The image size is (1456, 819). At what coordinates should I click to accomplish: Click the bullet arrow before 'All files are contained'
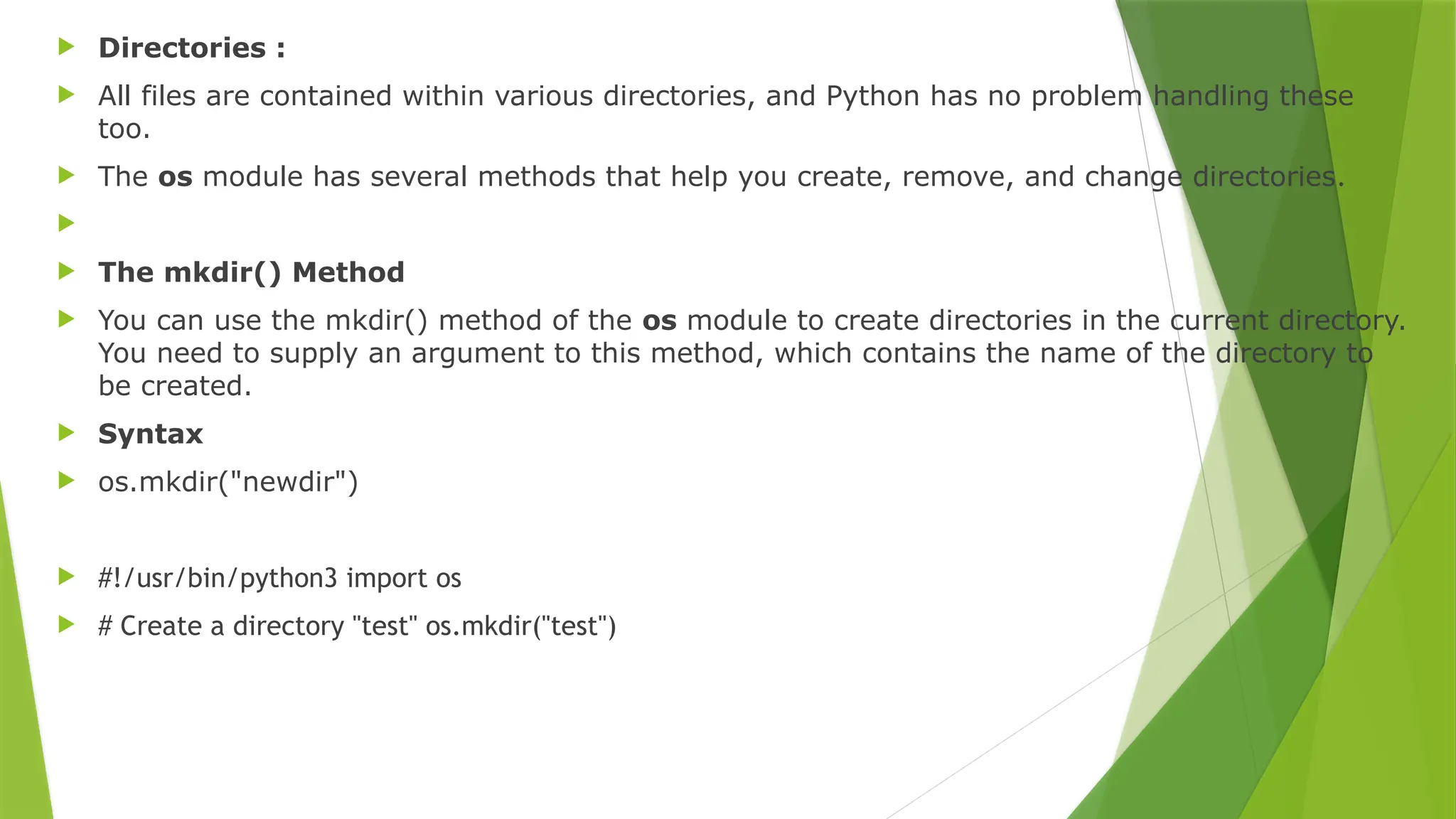(66, 95)
